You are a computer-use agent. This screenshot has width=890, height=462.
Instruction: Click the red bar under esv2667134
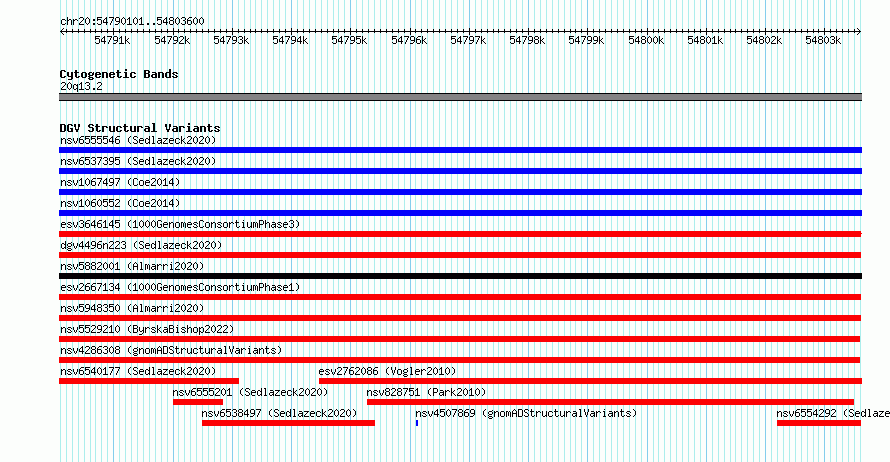point(460,297)
